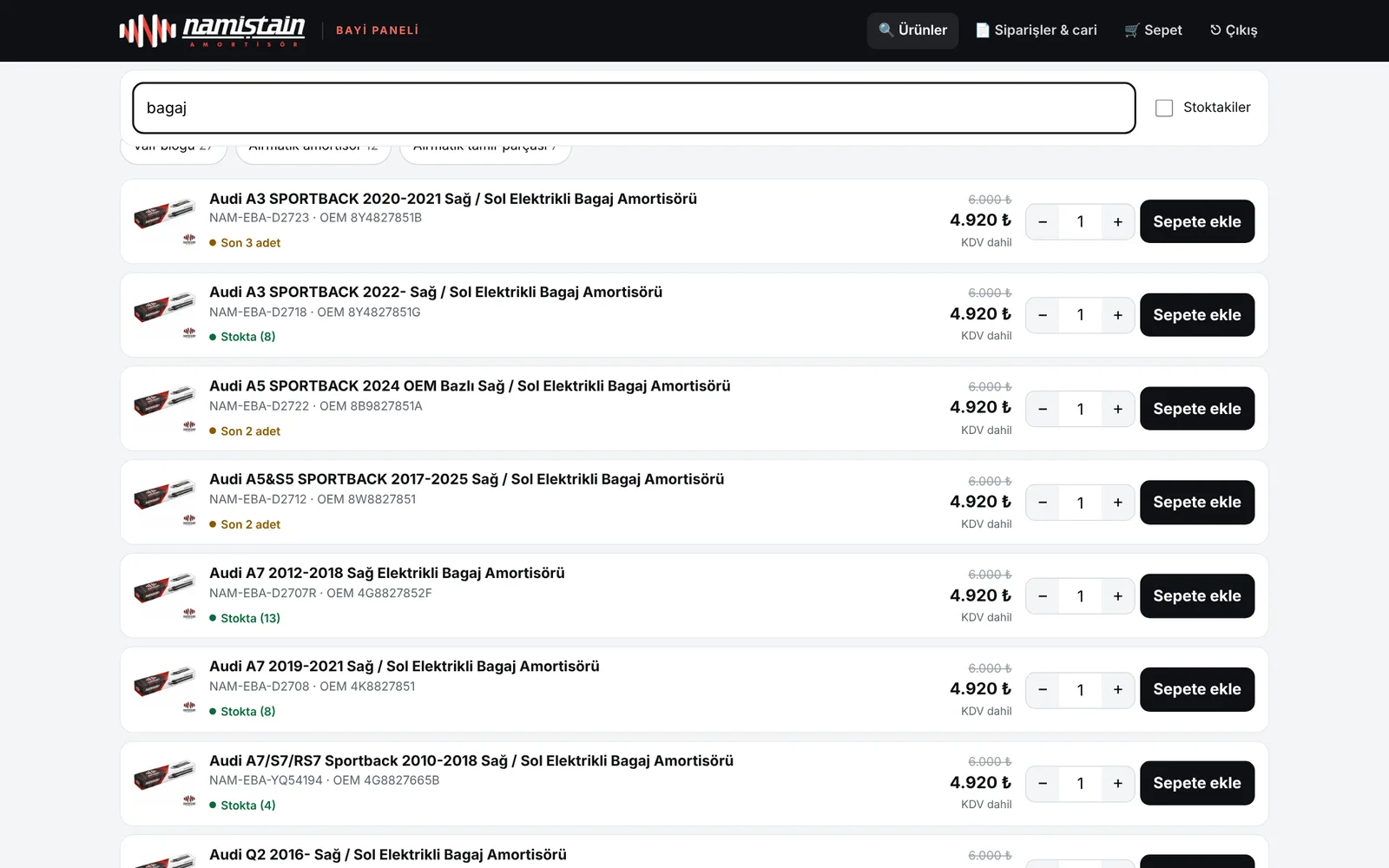Increase quantity for Audi A7 2012-2018 Sağ
The image size is (1389, 868).
pyautogui.click(x=1117, y=596)
